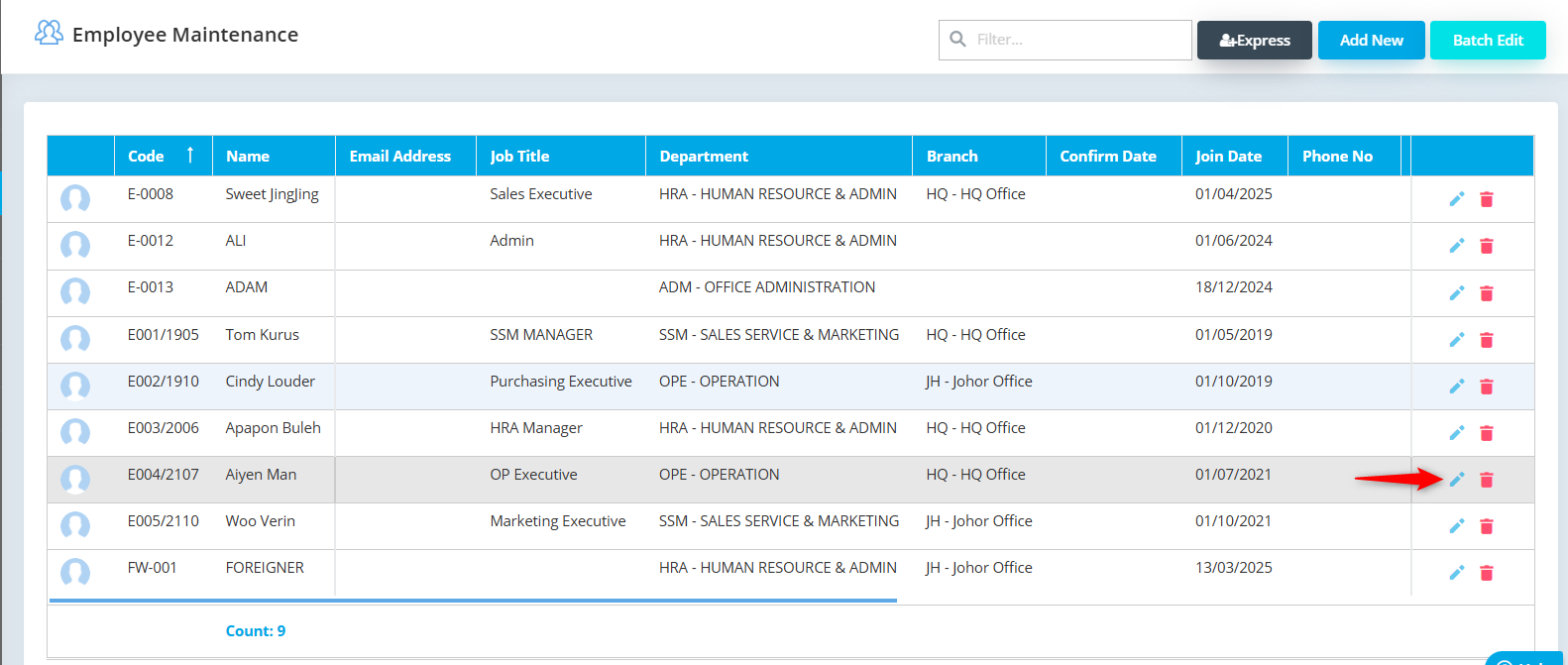
Task: Click join date 18/12/2024
Action: click(1234, 287)
